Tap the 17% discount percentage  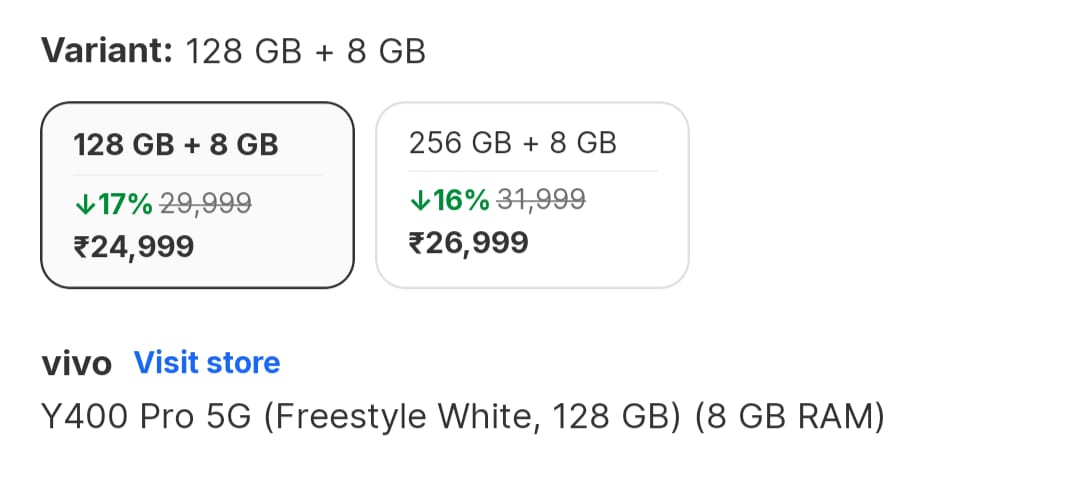125,204
